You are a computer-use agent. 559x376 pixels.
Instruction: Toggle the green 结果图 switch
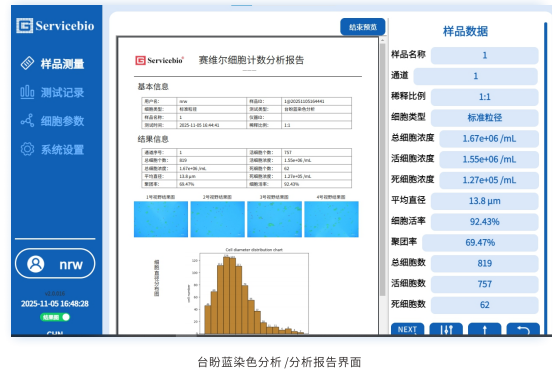tap(55, 317)
